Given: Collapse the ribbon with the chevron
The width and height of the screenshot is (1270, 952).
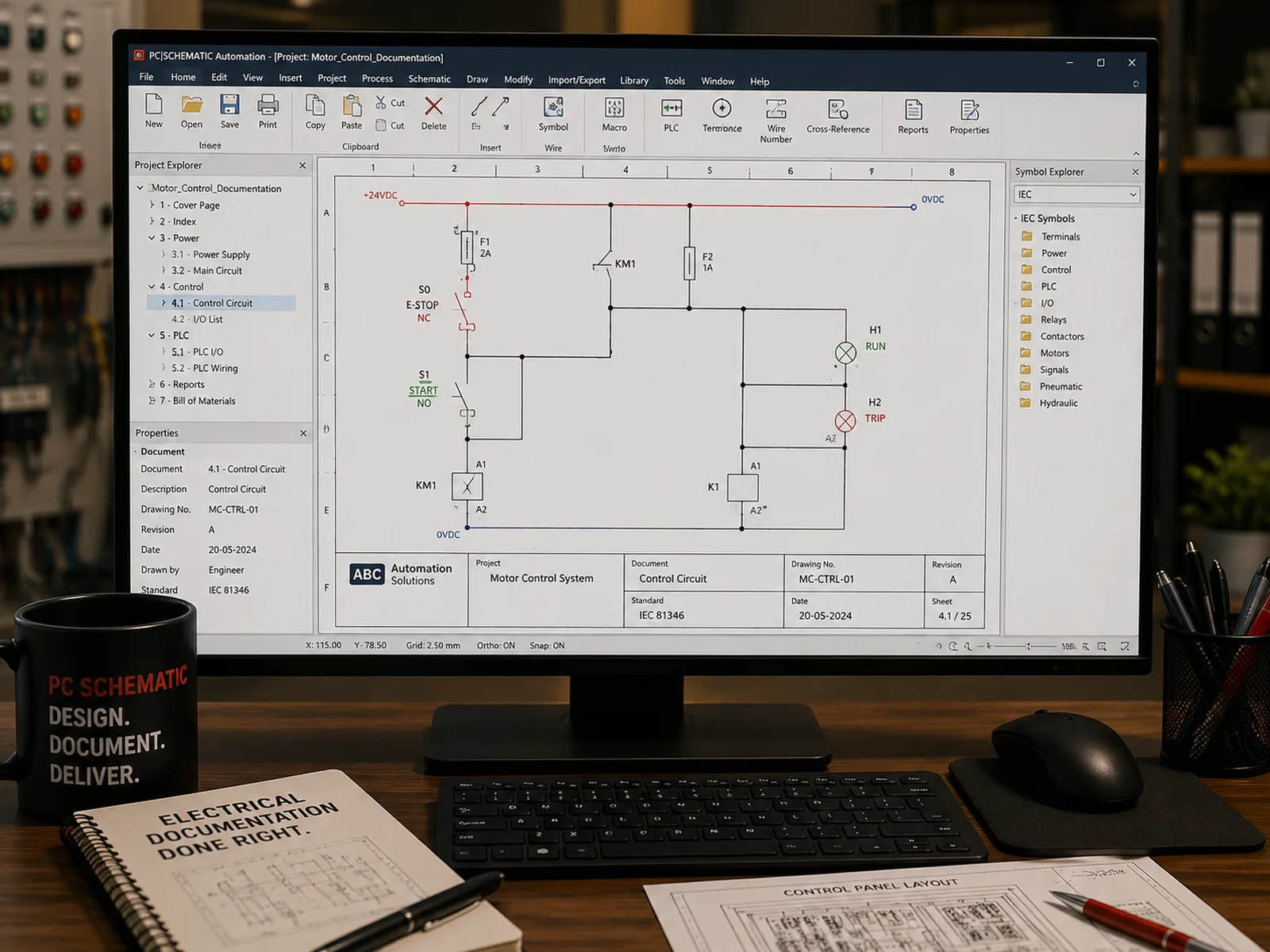Looking at the screenshot, I should (x=1136, y=153).
